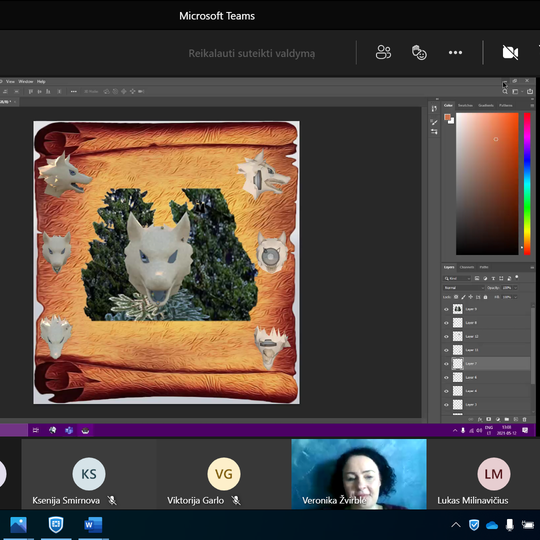This screenshot has height=540, width=540.
Task: Turn on the camera in Teams
Action: (x=510, y=53)
